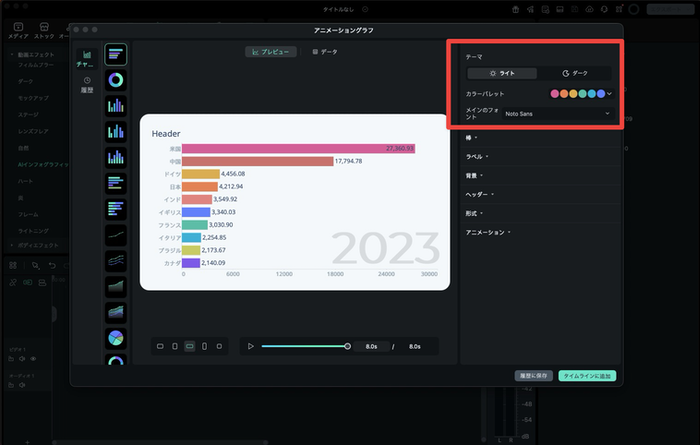Select レンズフレア in the effects list
This screenshot has width=700, height=445.
pos(33,131)
